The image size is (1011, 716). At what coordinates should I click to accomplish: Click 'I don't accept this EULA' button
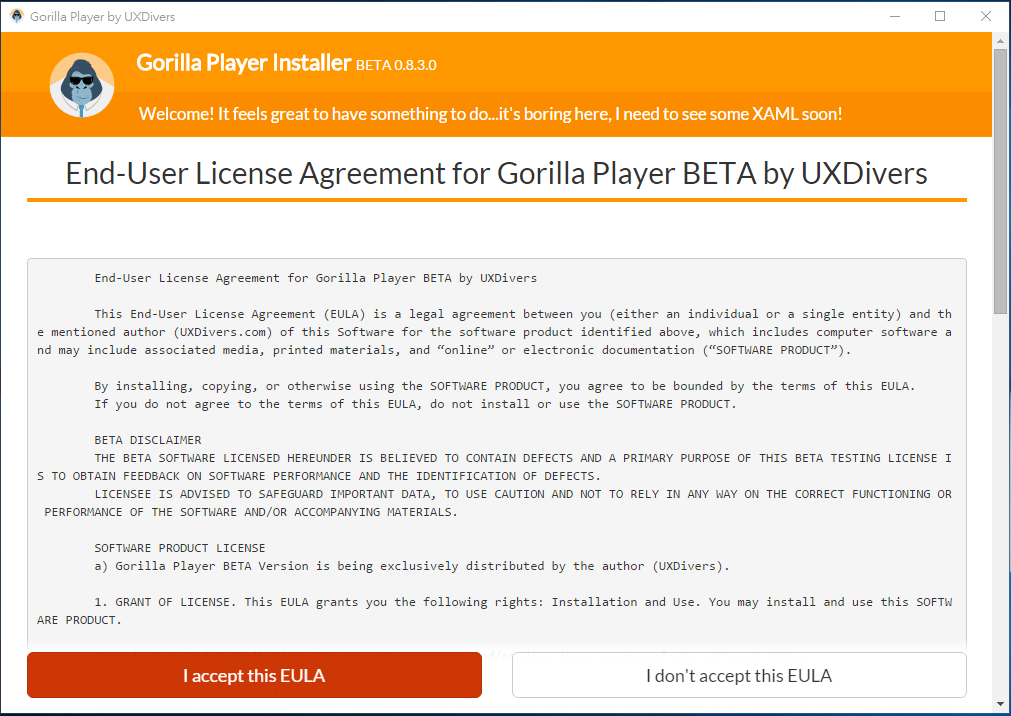pos(739,675)
